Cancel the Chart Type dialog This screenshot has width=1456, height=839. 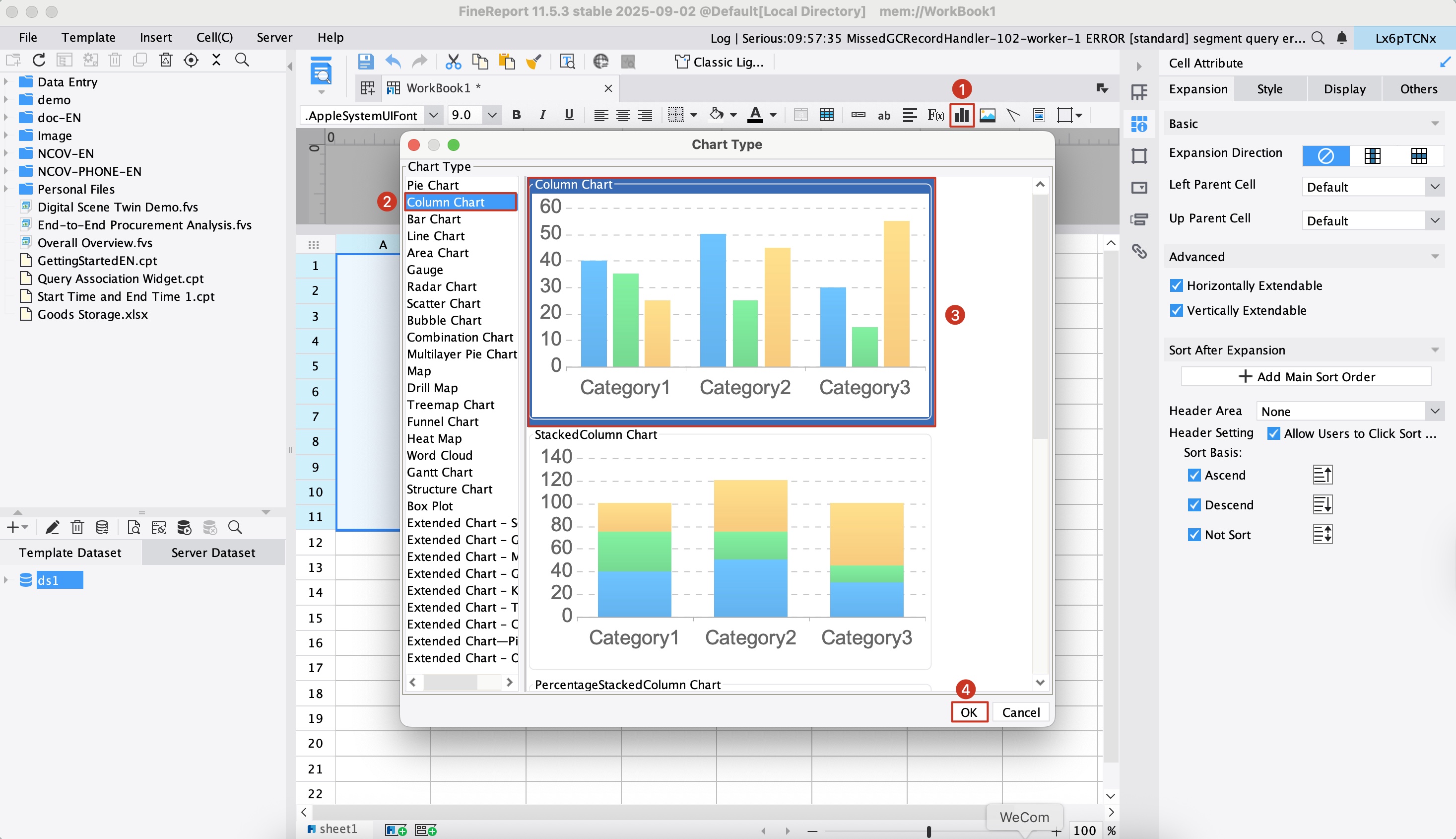pyautogui.click(x=1021, y=711)
